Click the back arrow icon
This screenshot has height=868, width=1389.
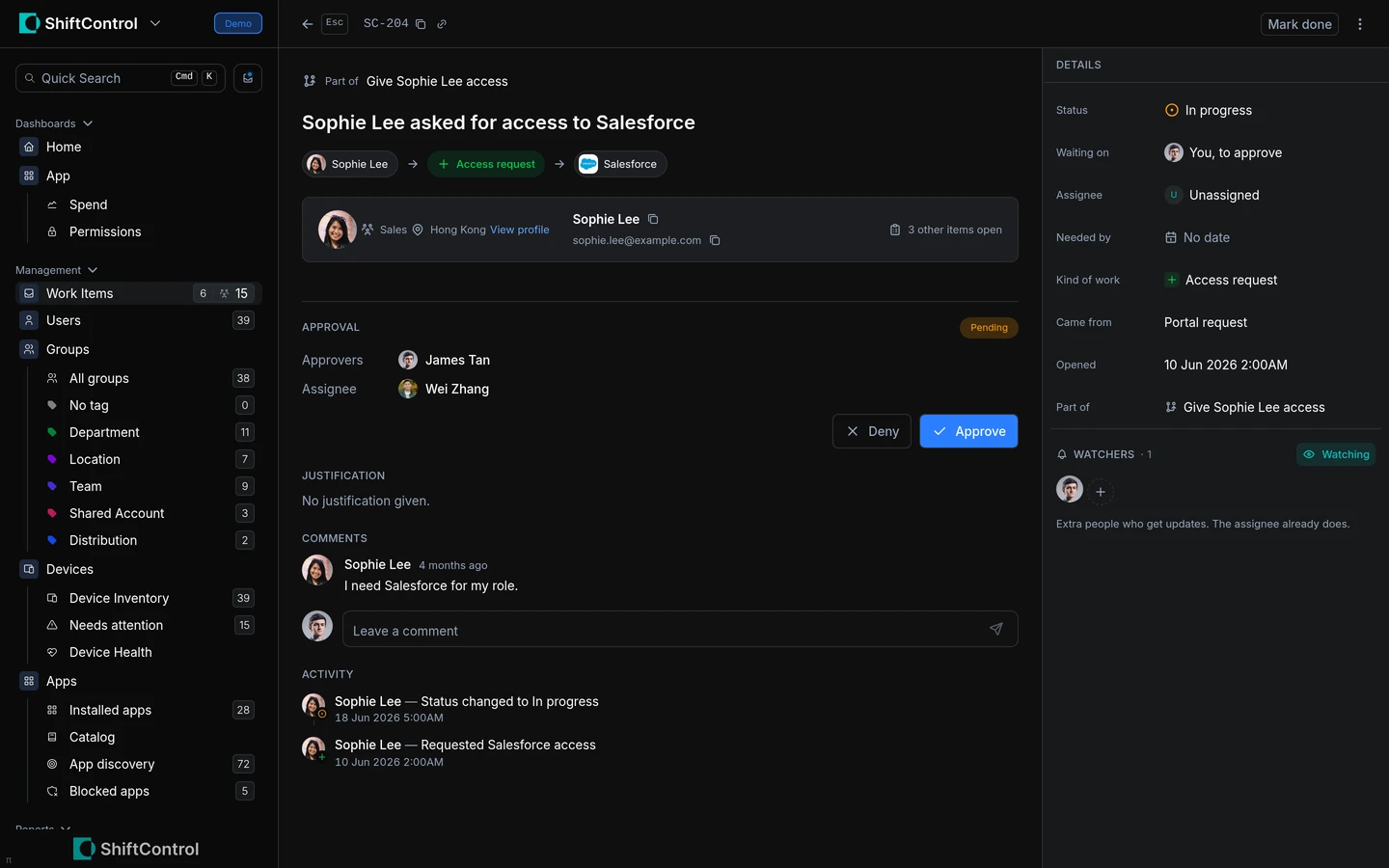point(307,24)
